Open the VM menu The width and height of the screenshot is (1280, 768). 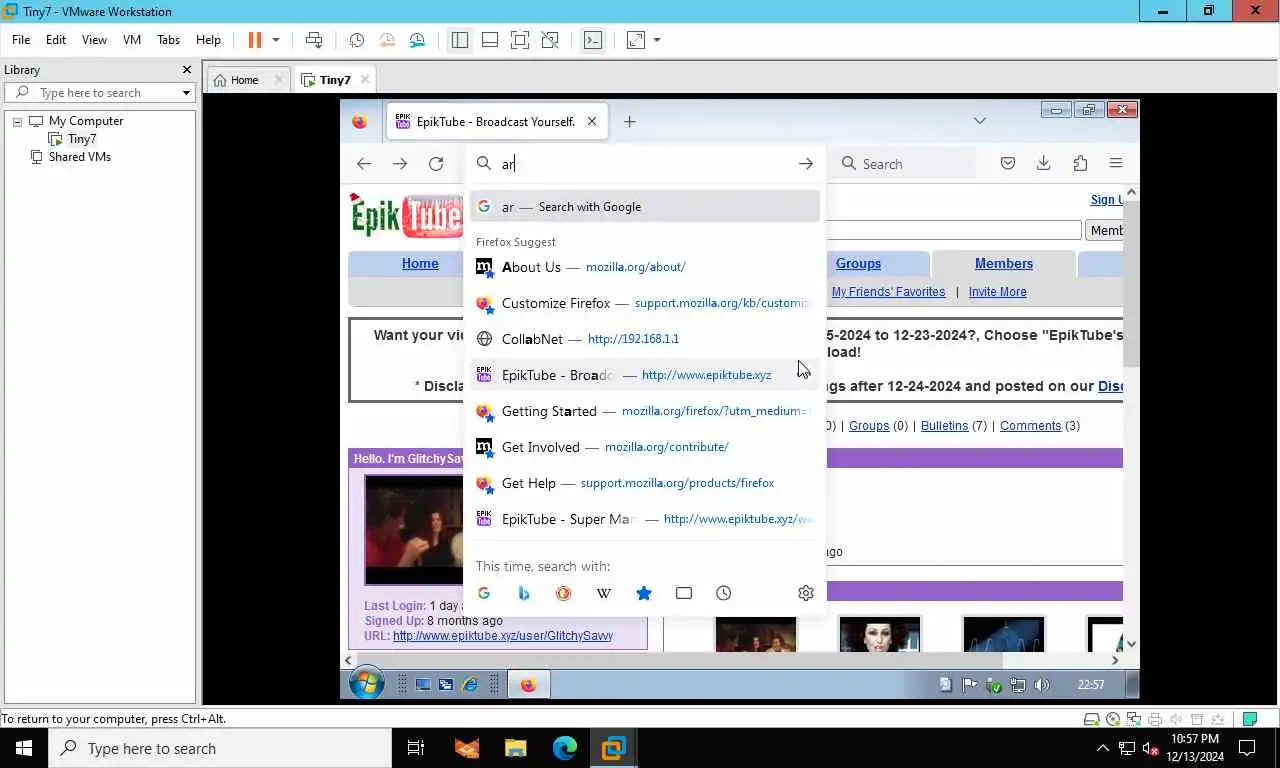132,40
